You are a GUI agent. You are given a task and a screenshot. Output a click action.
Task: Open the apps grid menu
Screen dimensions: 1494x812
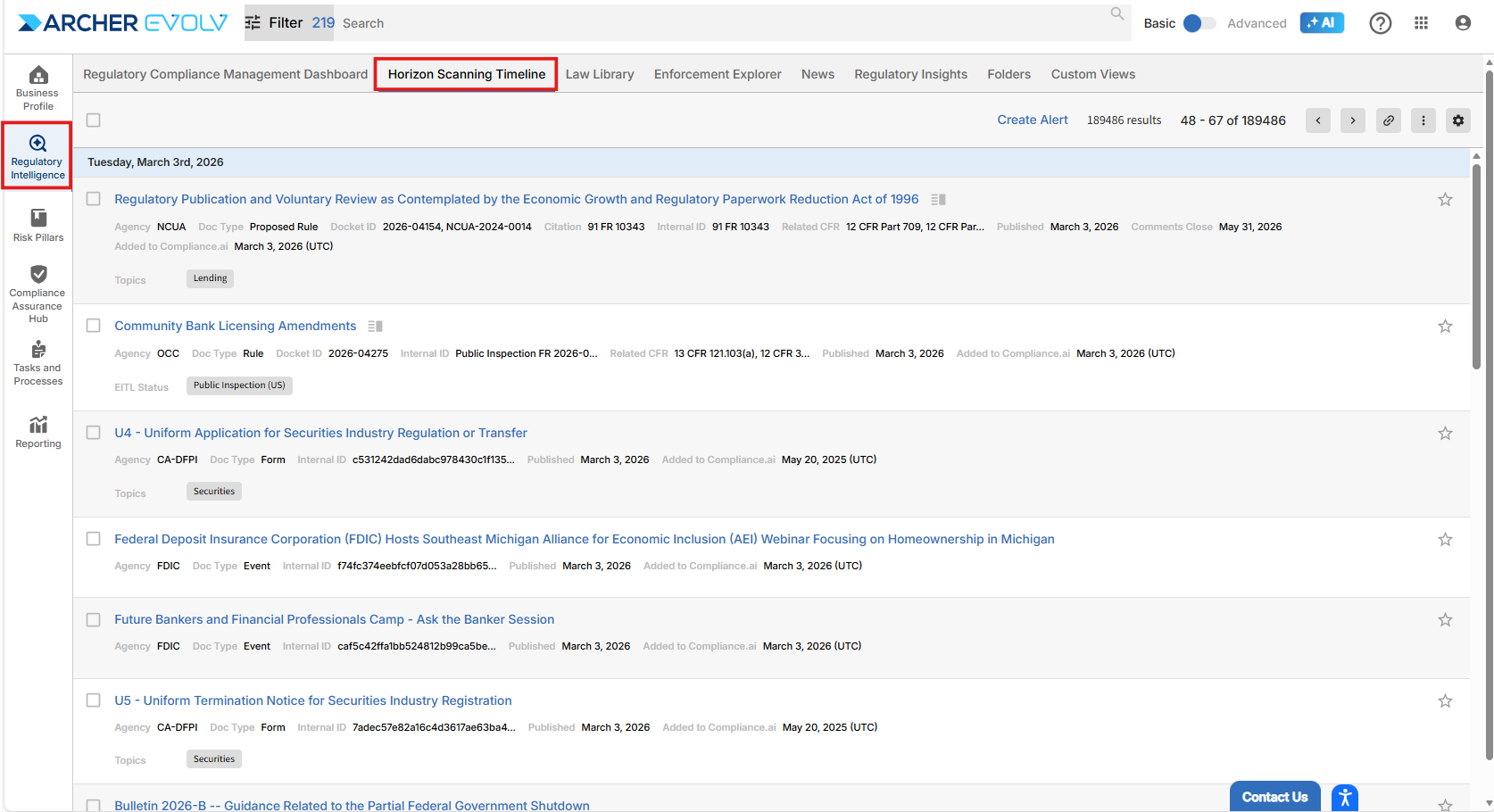pos(1421,23)
